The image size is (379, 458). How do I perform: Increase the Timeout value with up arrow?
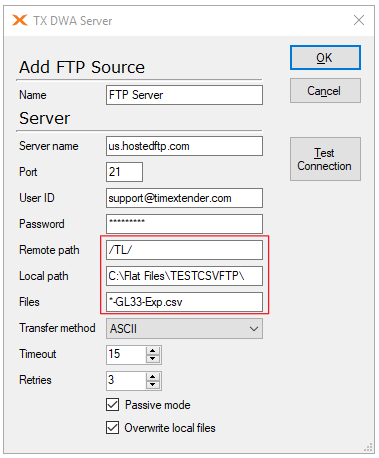point(153,351)
